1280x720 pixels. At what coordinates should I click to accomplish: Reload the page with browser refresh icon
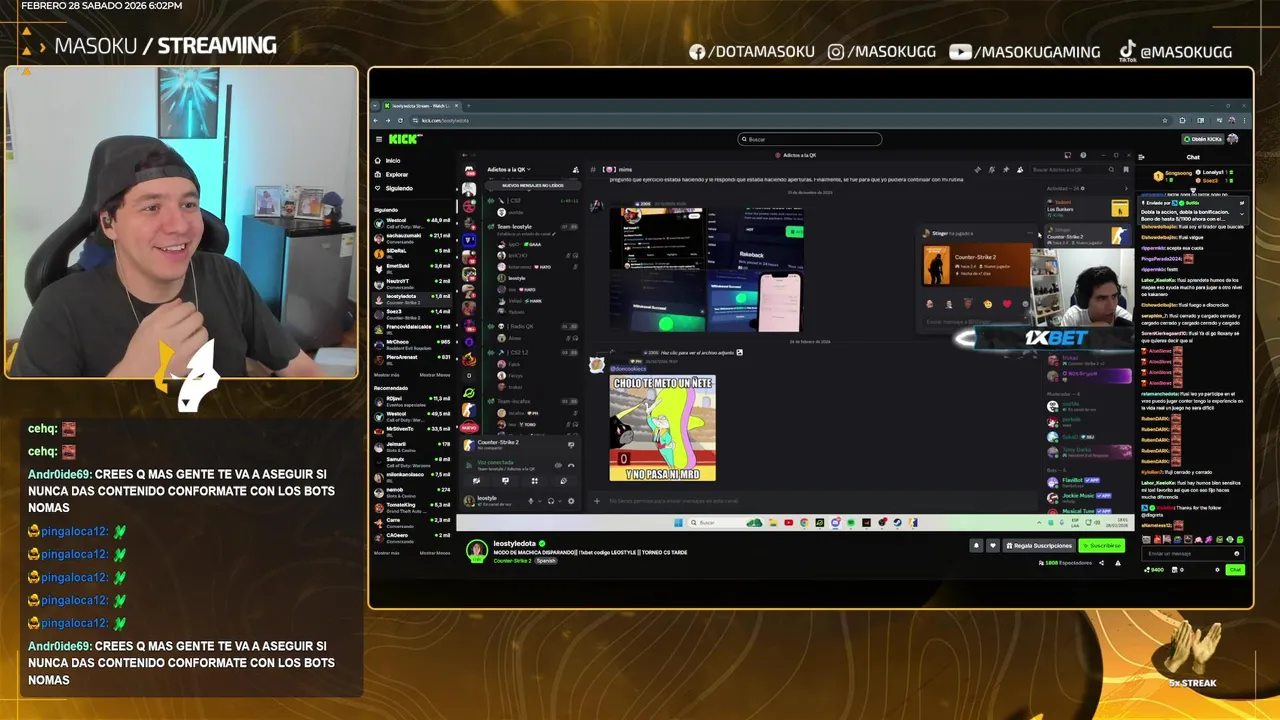coord(400,120)
